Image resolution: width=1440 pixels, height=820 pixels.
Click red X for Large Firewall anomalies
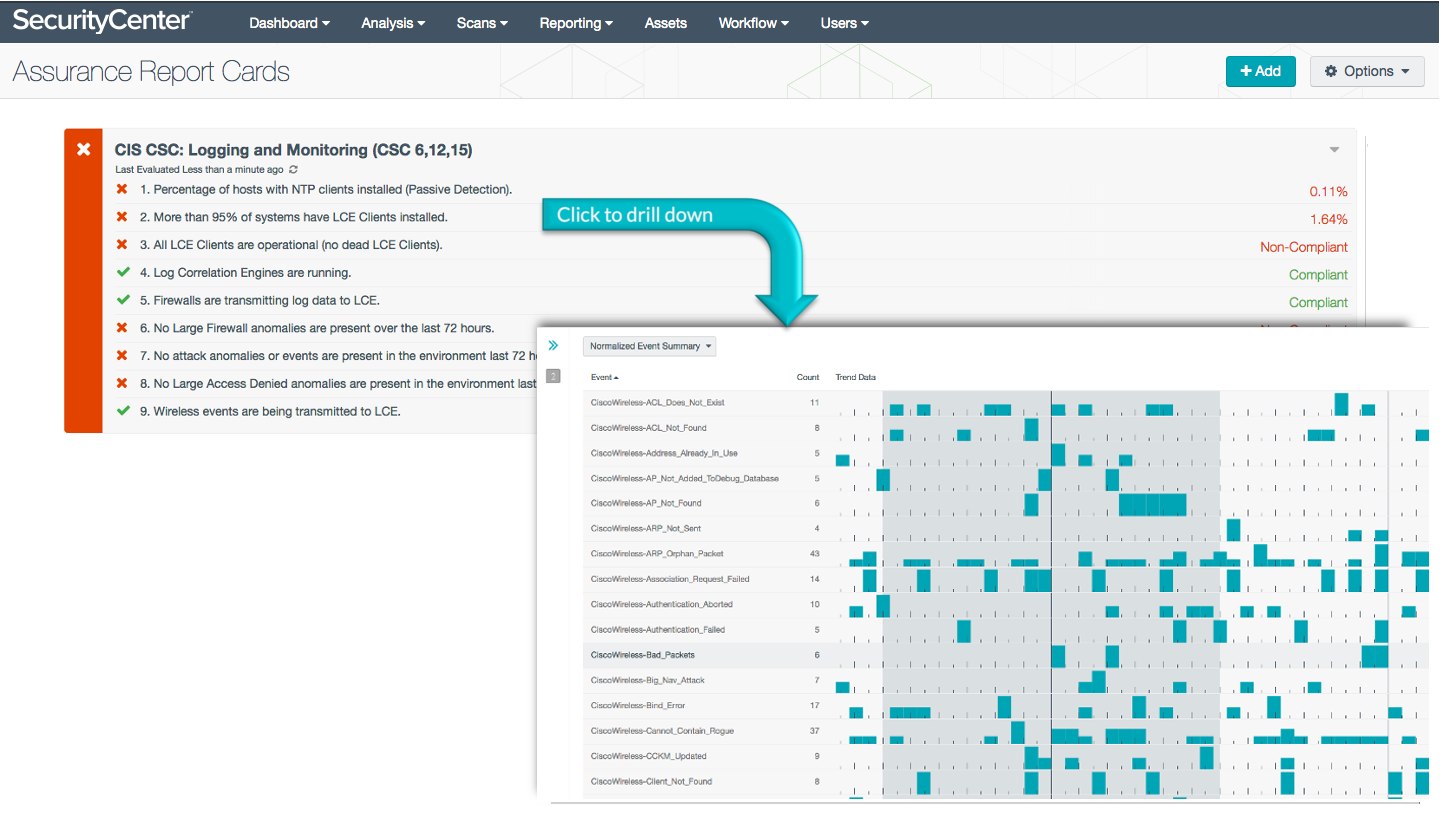tap(122, 328)
